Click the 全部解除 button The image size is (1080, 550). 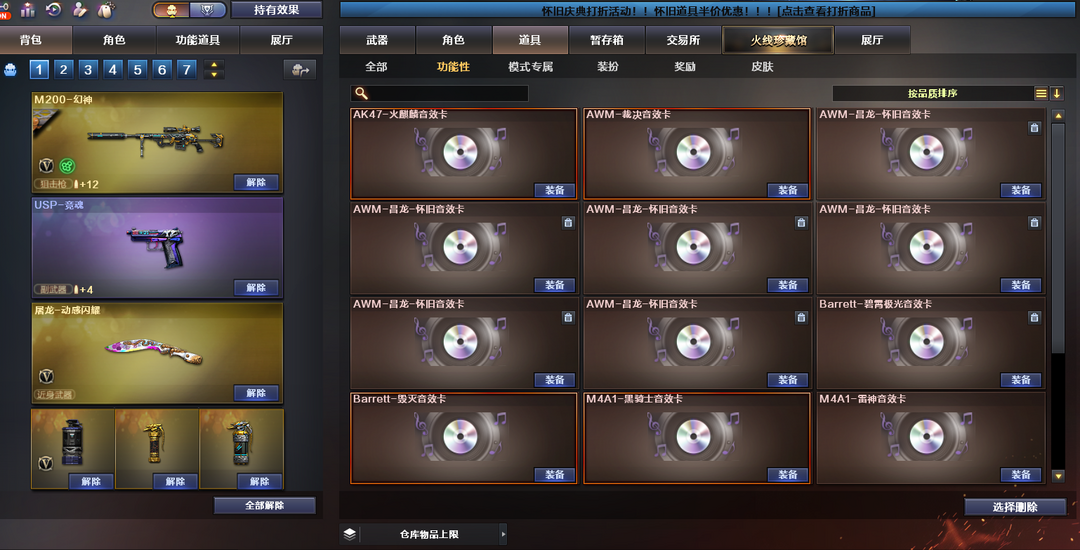(264, 505)
